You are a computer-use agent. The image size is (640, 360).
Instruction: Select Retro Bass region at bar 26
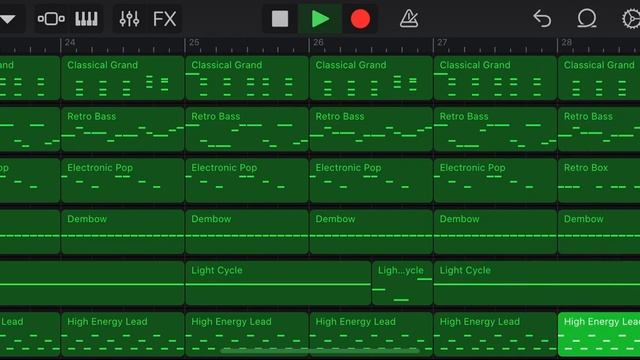[371, 129]
